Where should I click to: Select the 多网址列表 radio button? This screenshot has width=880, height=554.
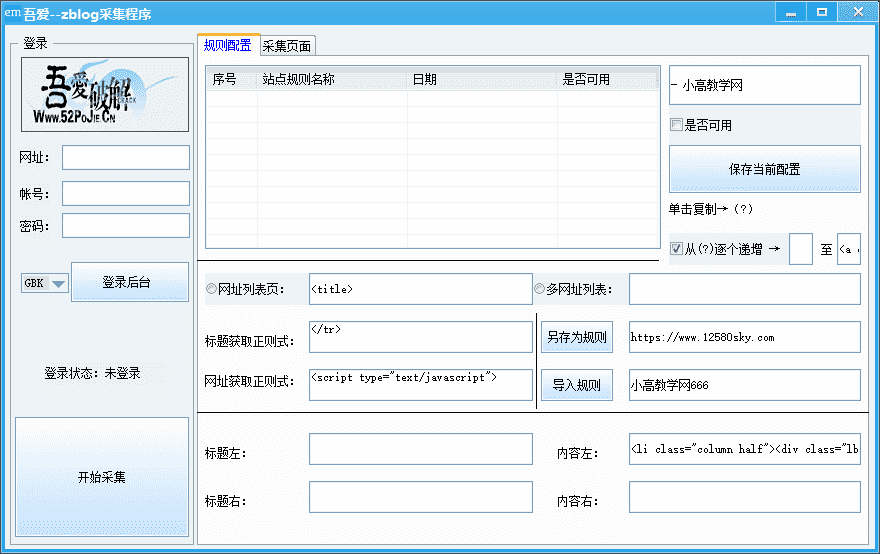click(540, 289)
